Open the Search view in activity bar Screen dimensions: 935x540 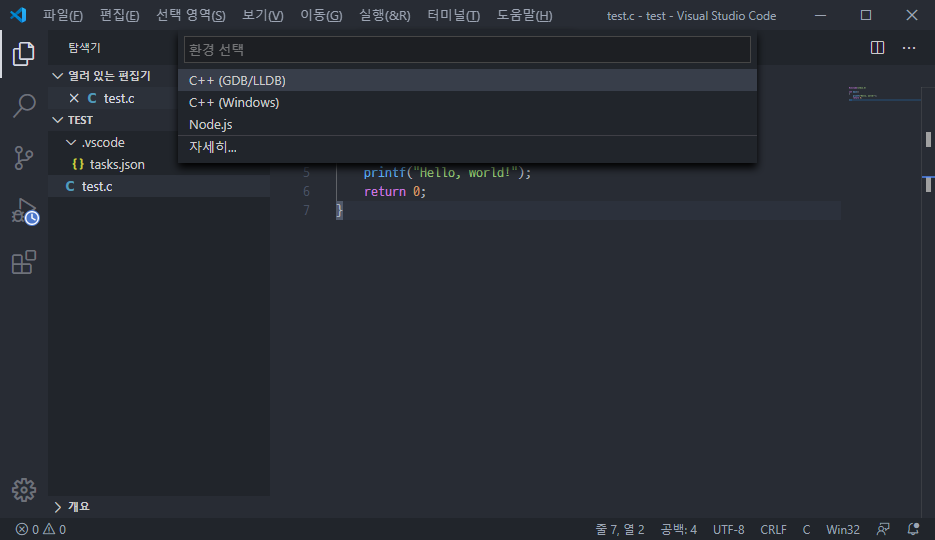pyautogui.click(x=23, y=106)
